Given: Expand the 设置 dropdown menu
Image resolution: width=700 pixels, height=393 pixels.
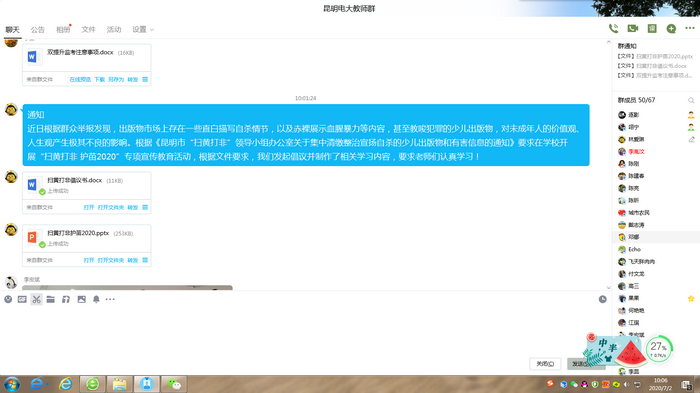Looking at the screenshot, I should point(143,29).
